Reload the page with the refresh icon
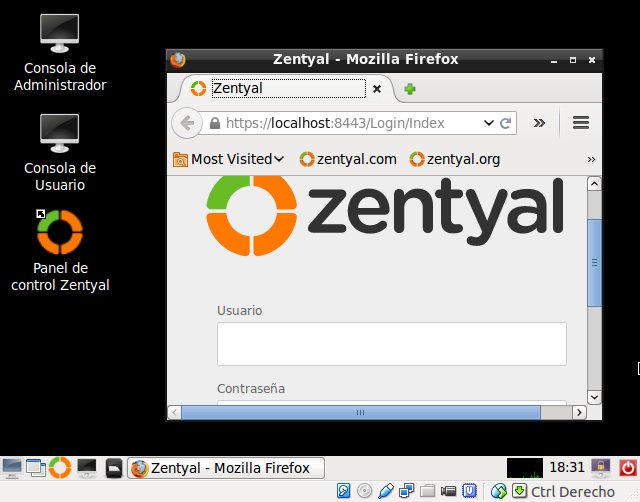 pyautogui.click(x=505, y=123)
